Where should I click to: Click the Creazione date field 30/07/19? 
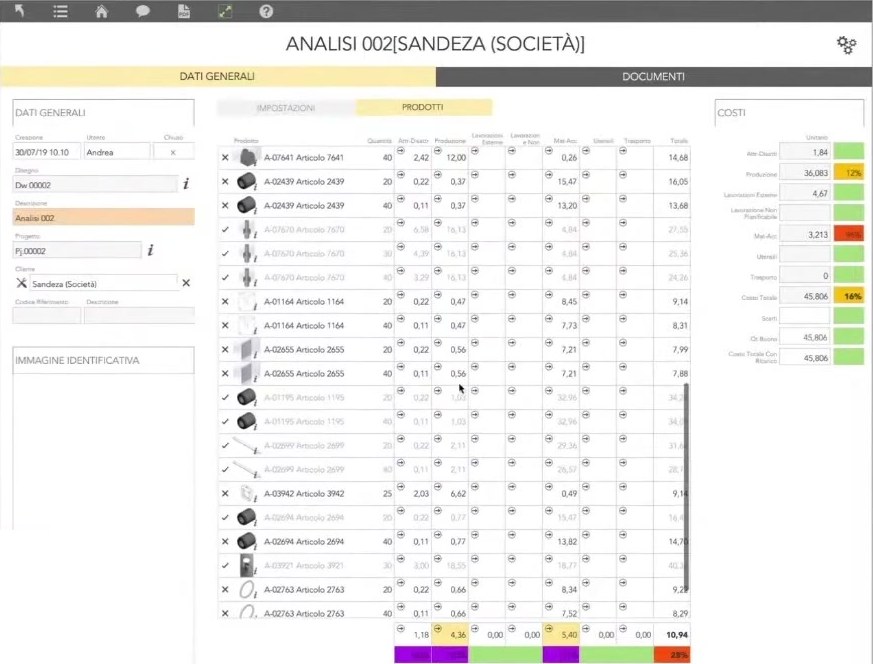[47, 152]
